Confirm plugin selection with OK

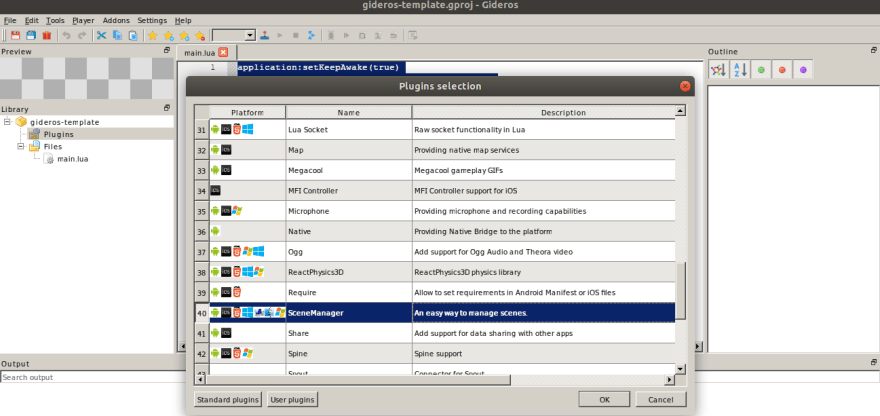tap(604, 400)
